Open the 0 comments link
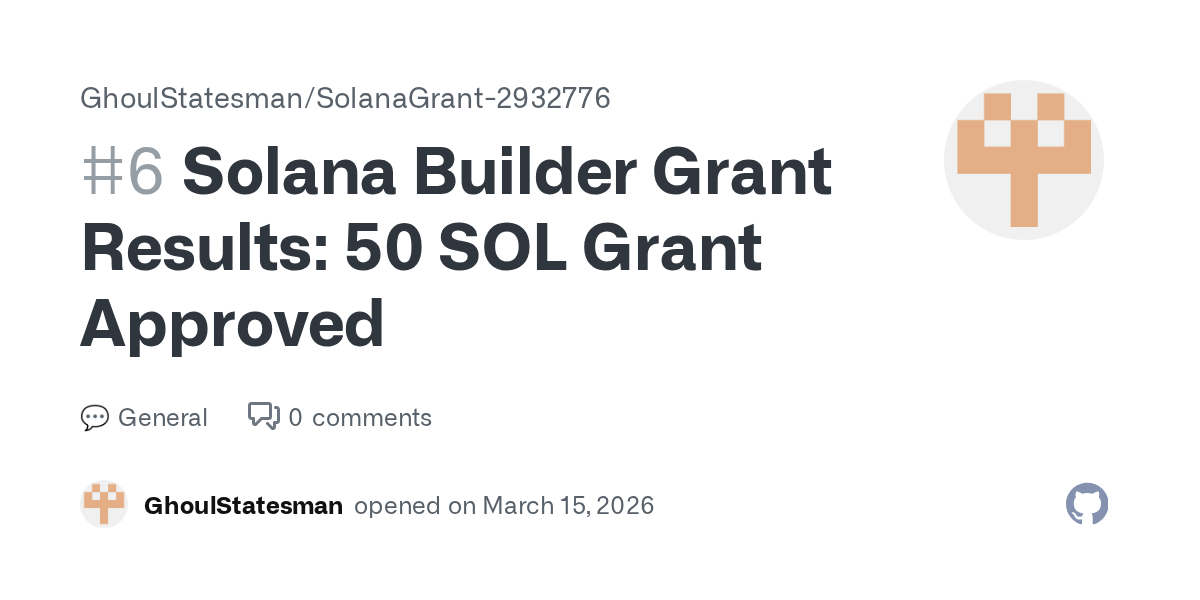Image resolution: width=1200 pixels, height=600 pixels. pyautogui.click(x=359, y=418)
